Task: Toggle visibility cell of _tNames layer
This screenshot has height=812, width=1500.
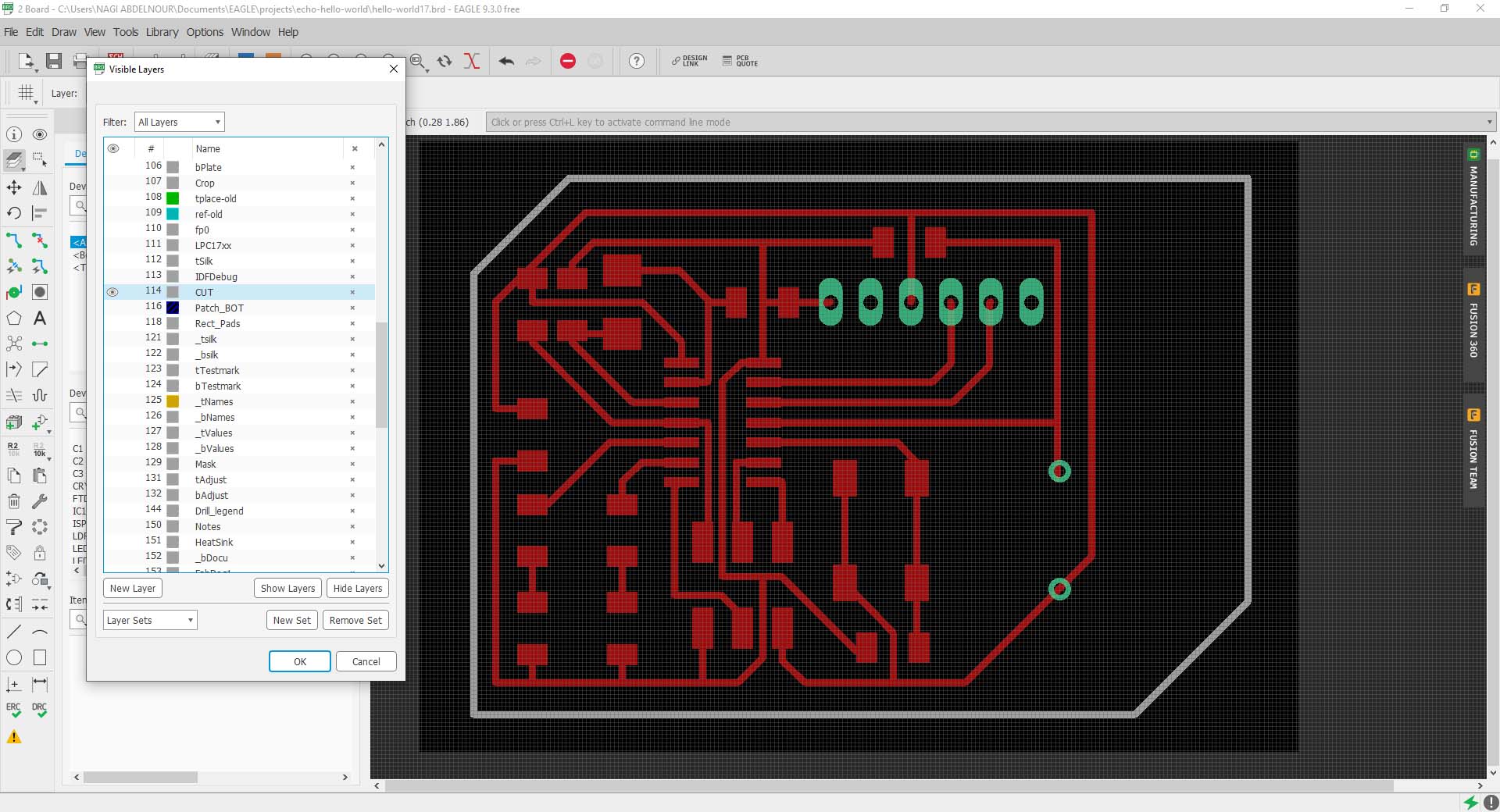Action: (x=113, y=401)
